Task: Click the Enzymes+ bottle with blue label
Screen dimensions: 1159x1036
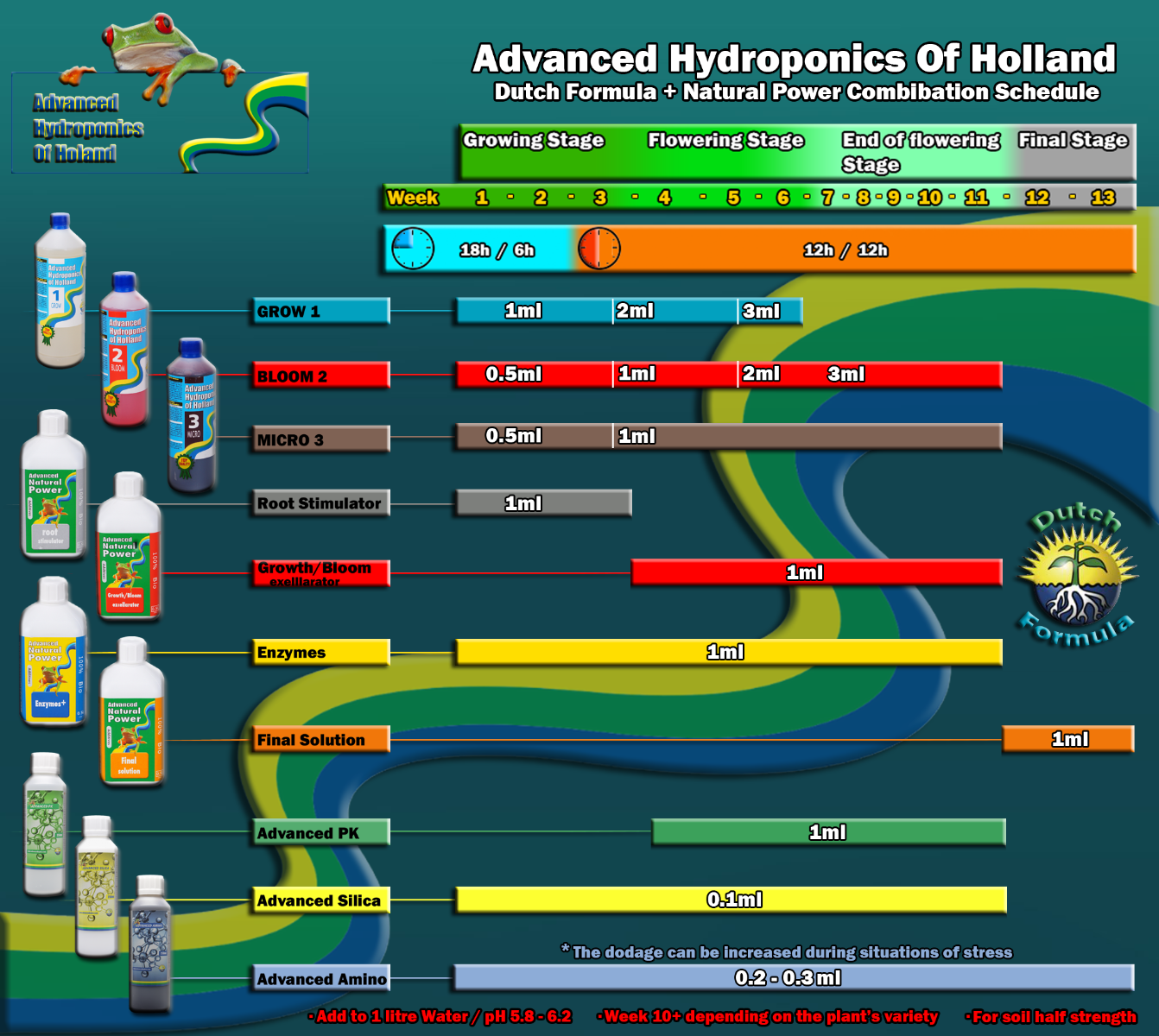Action: pos(54,652)
